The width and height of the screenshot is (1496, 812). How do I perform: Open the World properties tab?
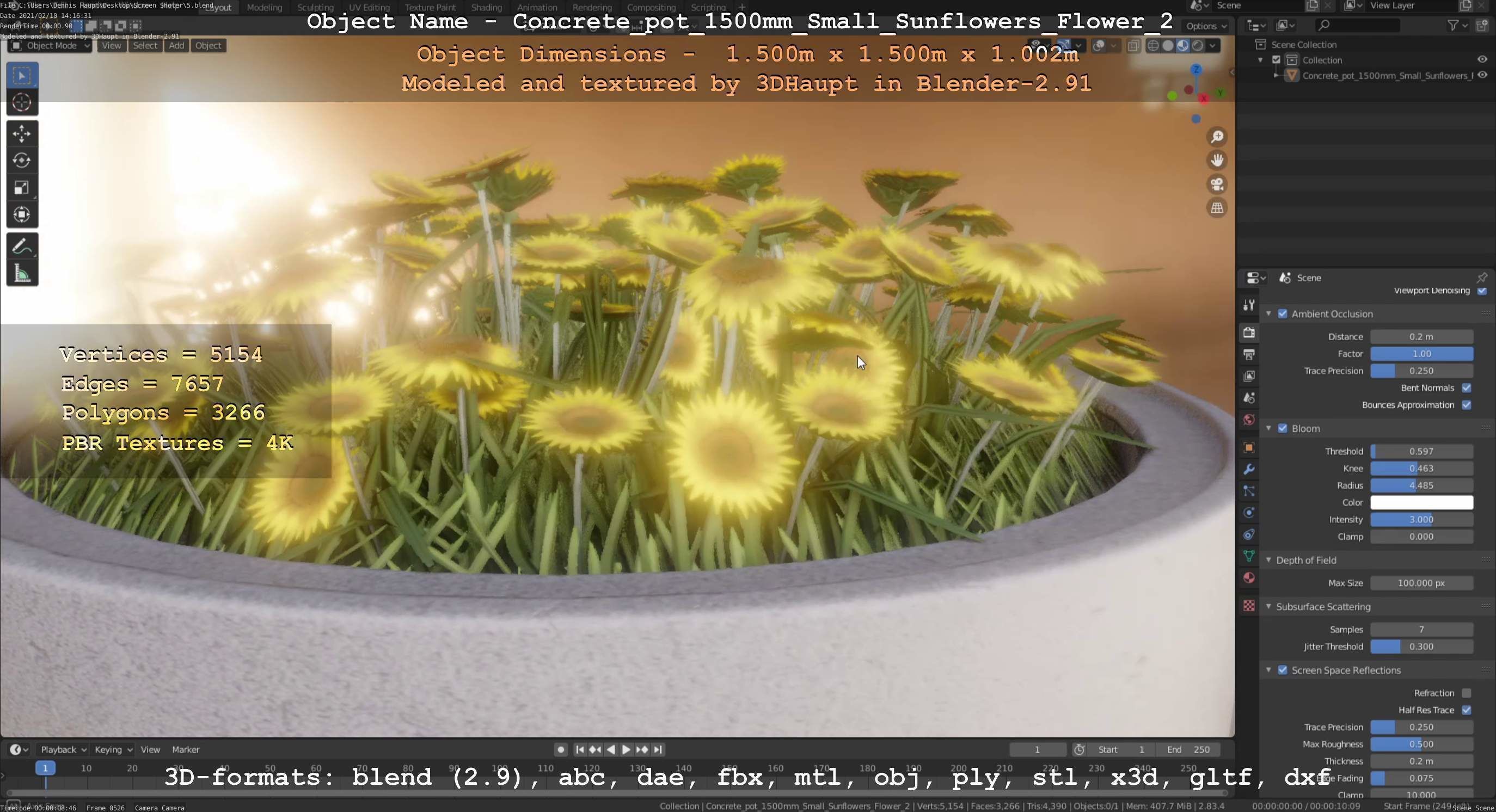(x=1249, y=420)
